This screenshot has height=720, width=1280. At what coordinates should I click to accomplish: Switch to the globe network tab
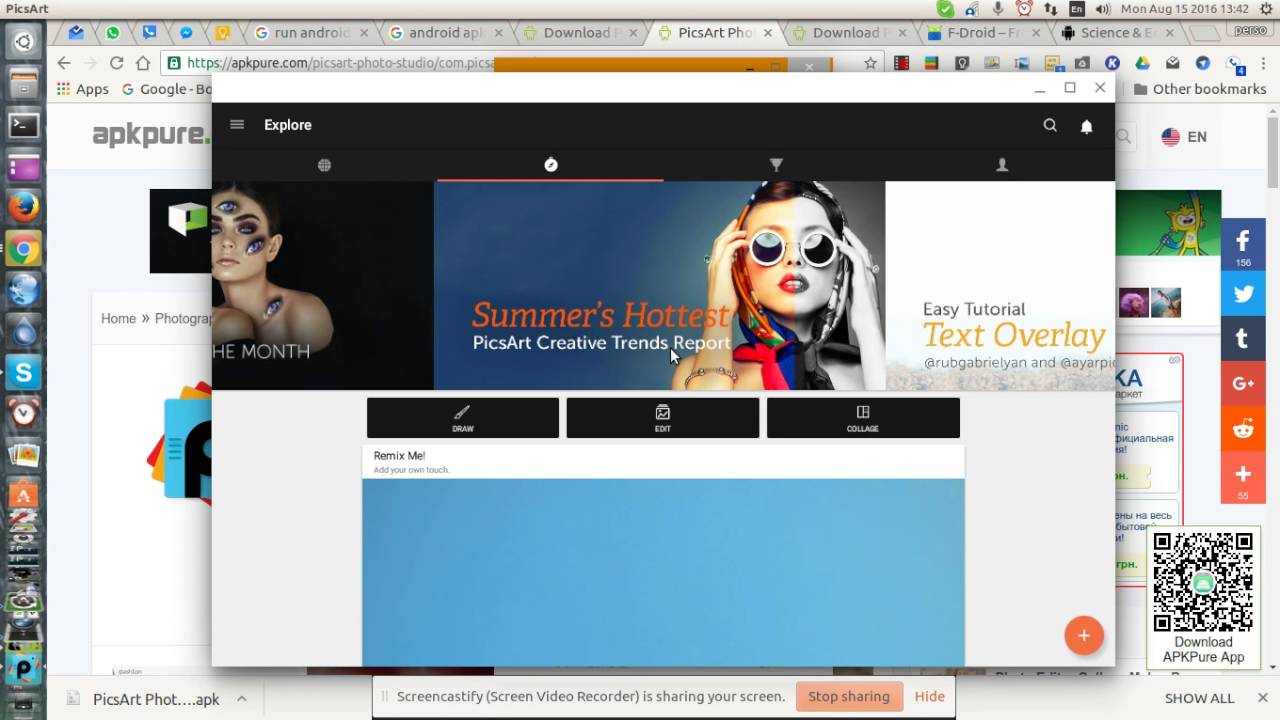click(x=324, y=165)
